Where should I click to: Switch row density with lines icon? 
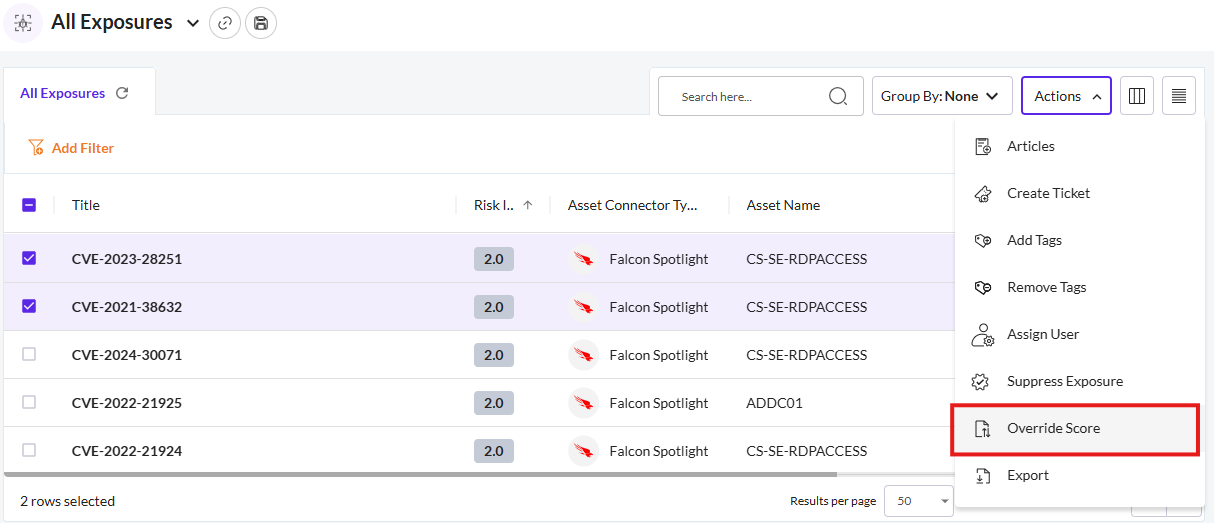(x=1179, y=96)
